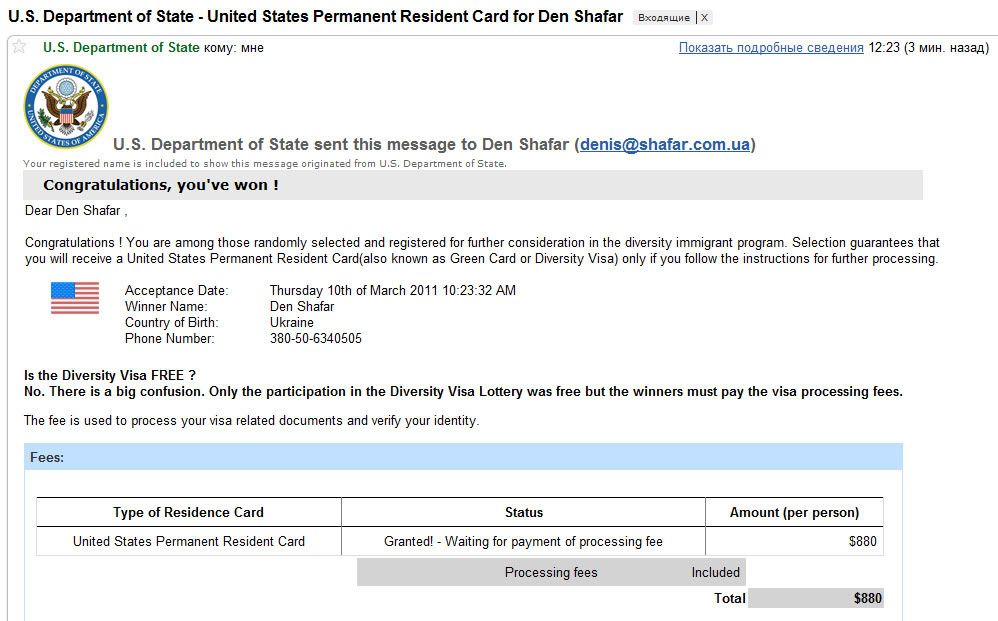This screenshot has width=998, height=621.
Task: Star this email from U.S. Department of State
Action: [19, 46]
